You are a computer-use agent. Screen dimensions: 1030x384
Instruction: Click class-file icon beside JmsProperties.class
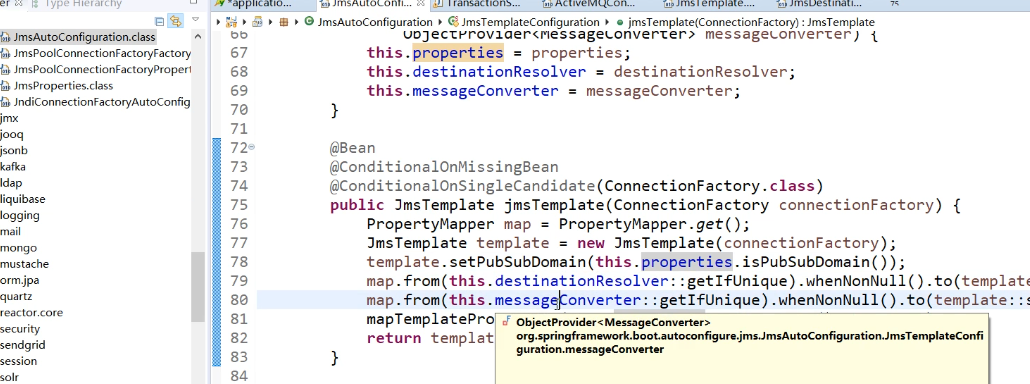point(6,86)
